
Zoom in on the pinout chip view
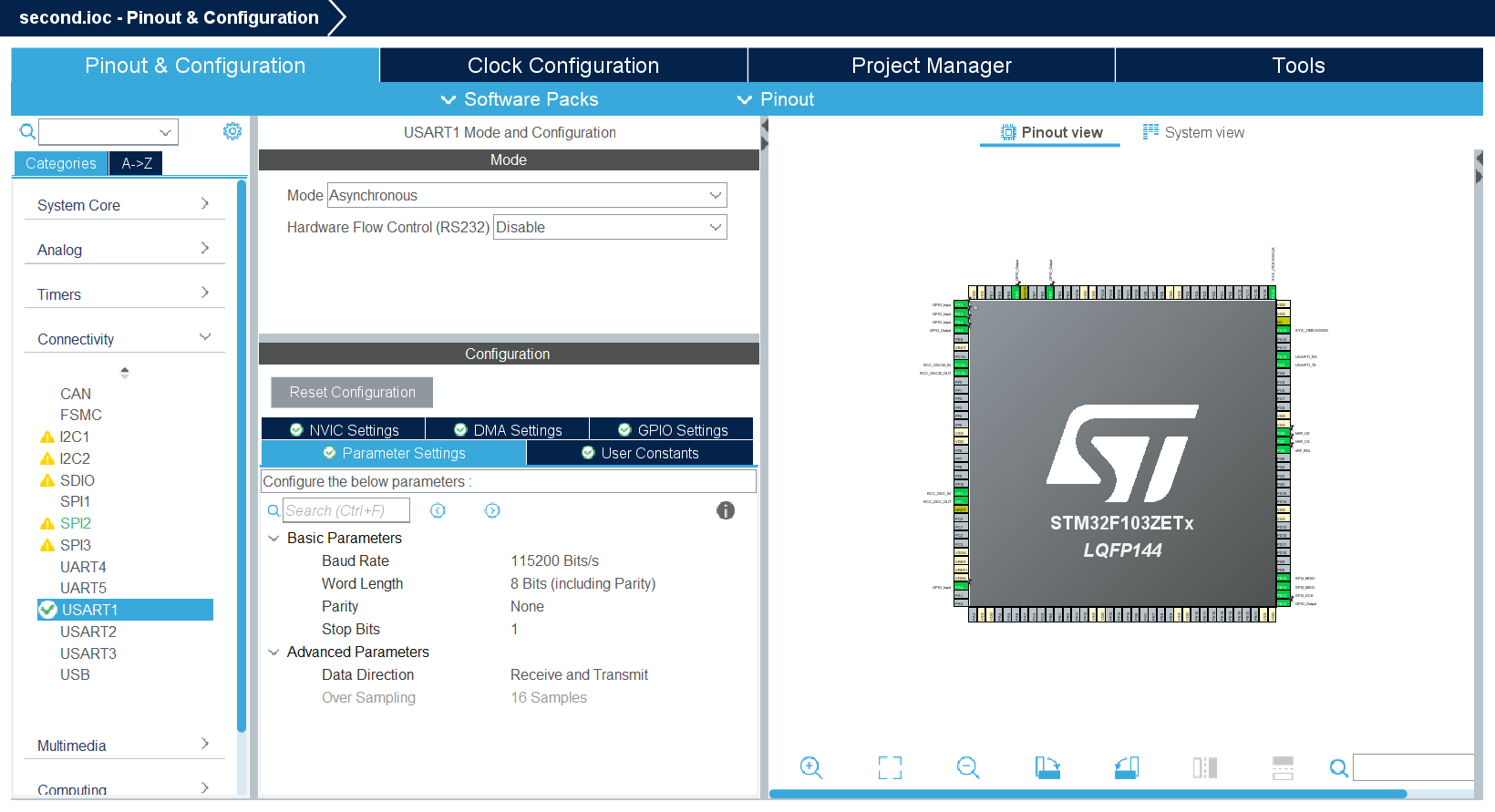point(811,767)
